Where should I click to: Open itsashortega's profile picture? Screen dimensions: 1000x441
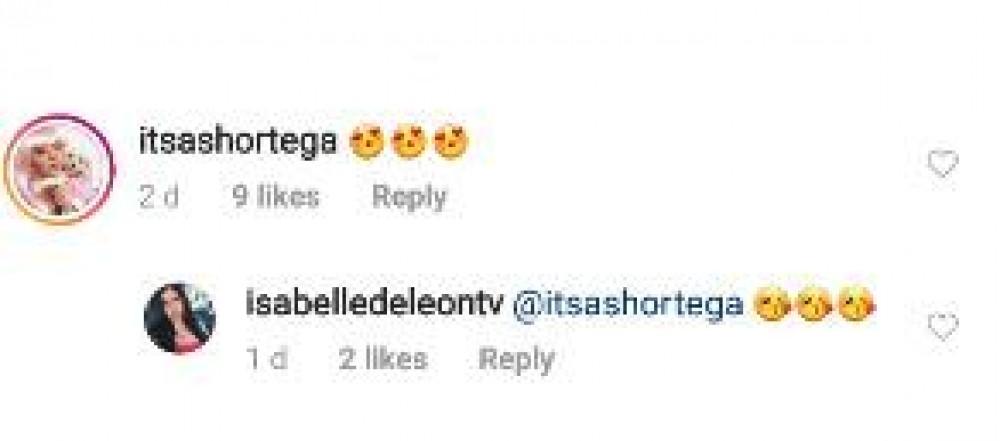point(59,168)
